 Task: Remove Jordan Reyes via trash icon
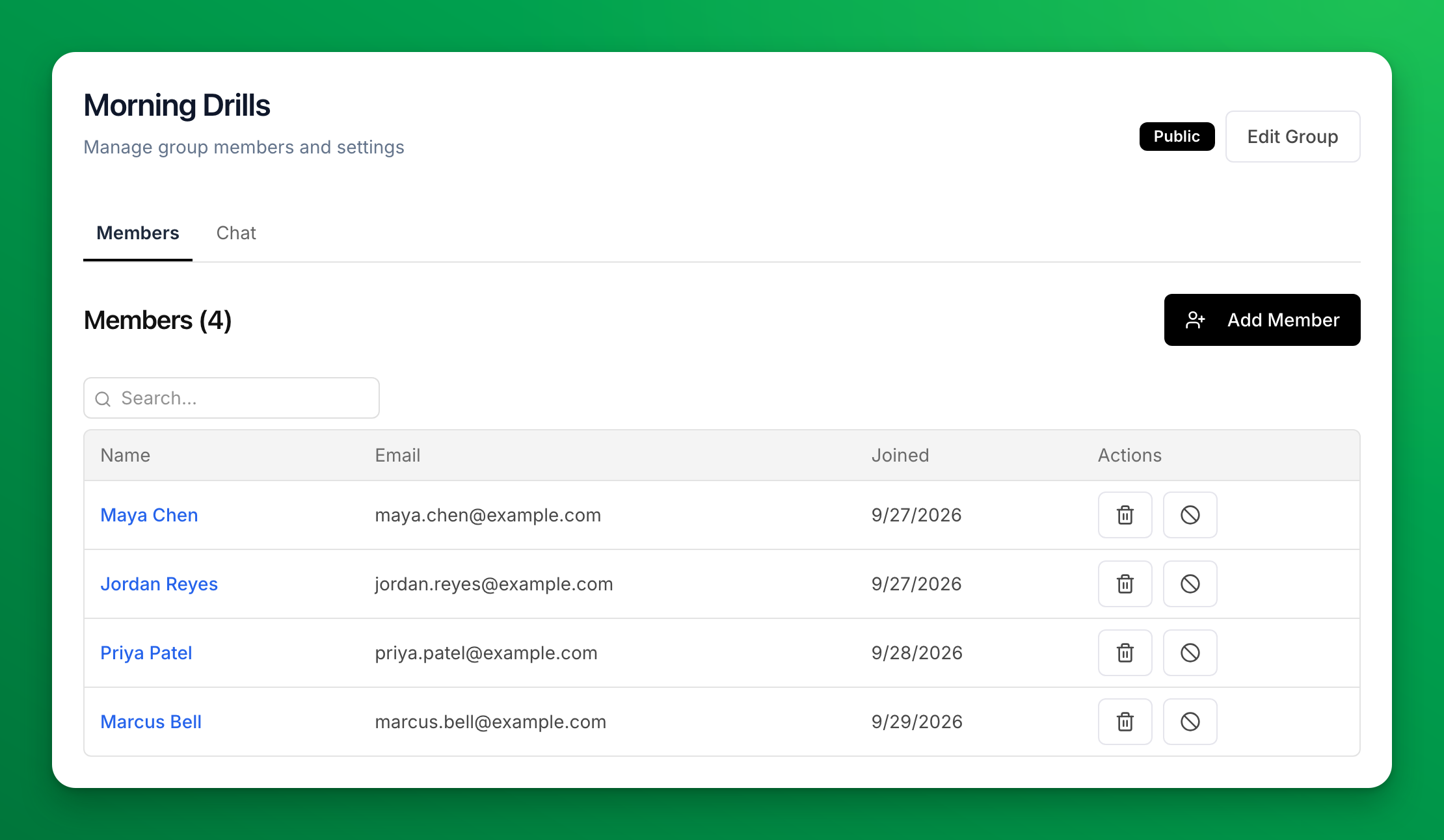(x=1125, y=584)
